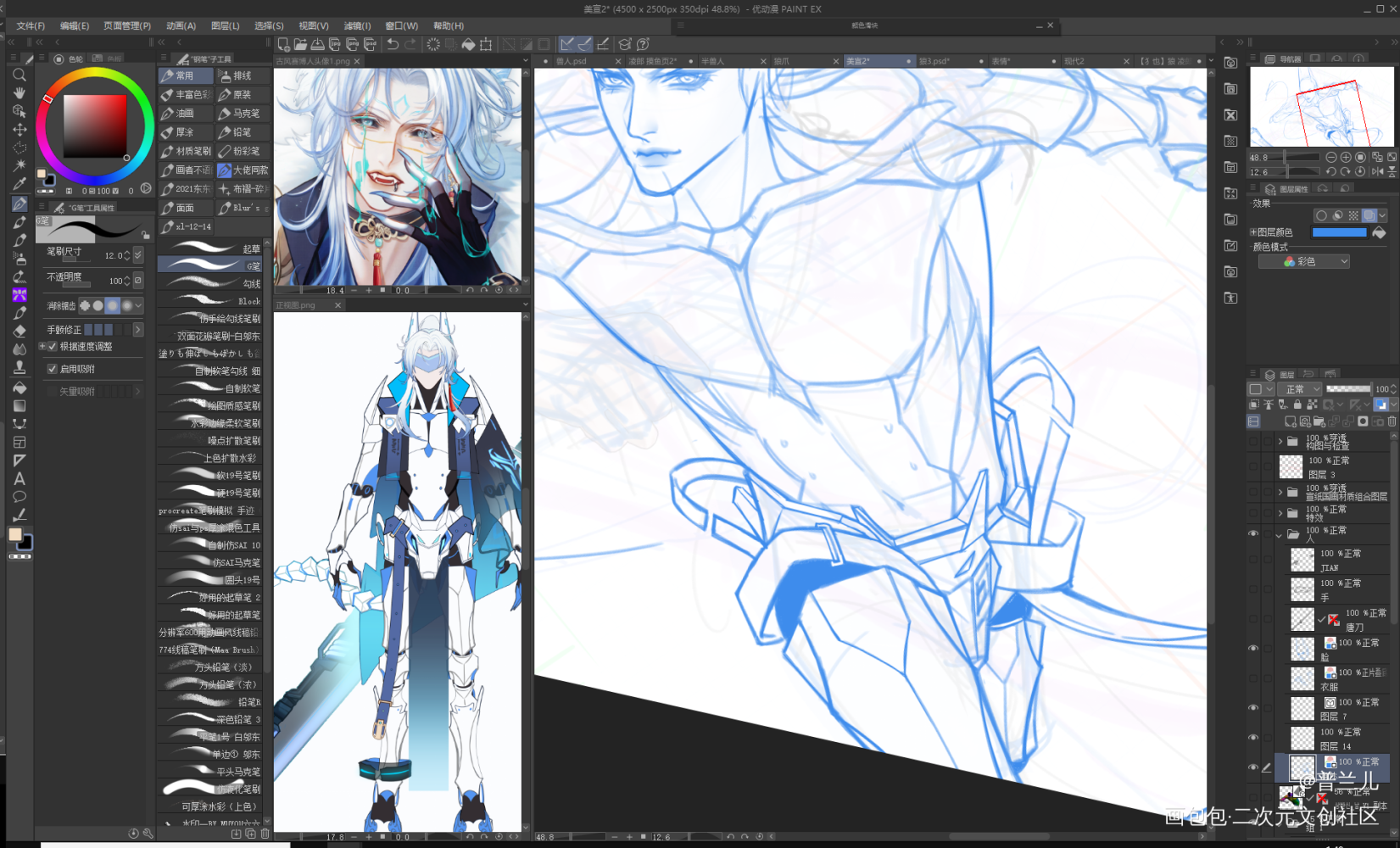Select the Text tool

click(x=19, y=478)
